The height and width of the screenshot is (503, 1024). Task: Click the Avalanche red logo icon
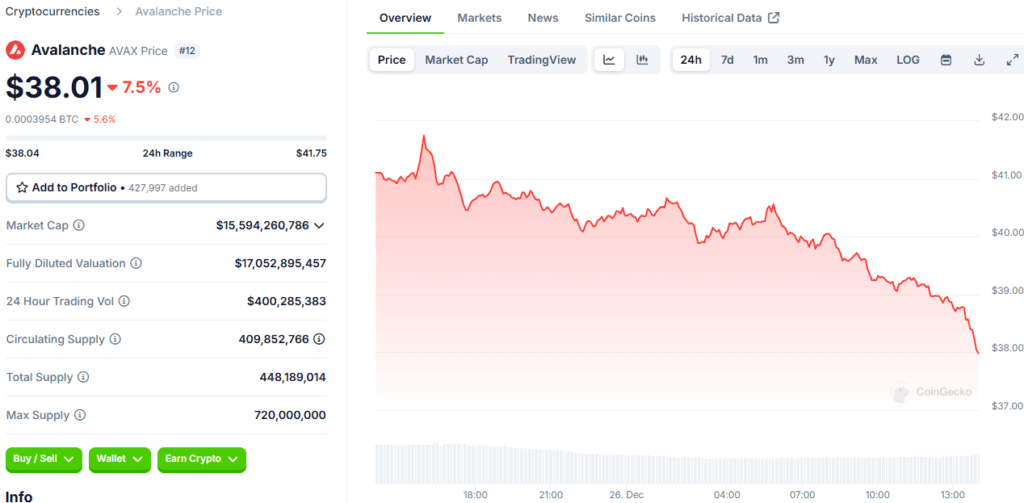[15, 50]
